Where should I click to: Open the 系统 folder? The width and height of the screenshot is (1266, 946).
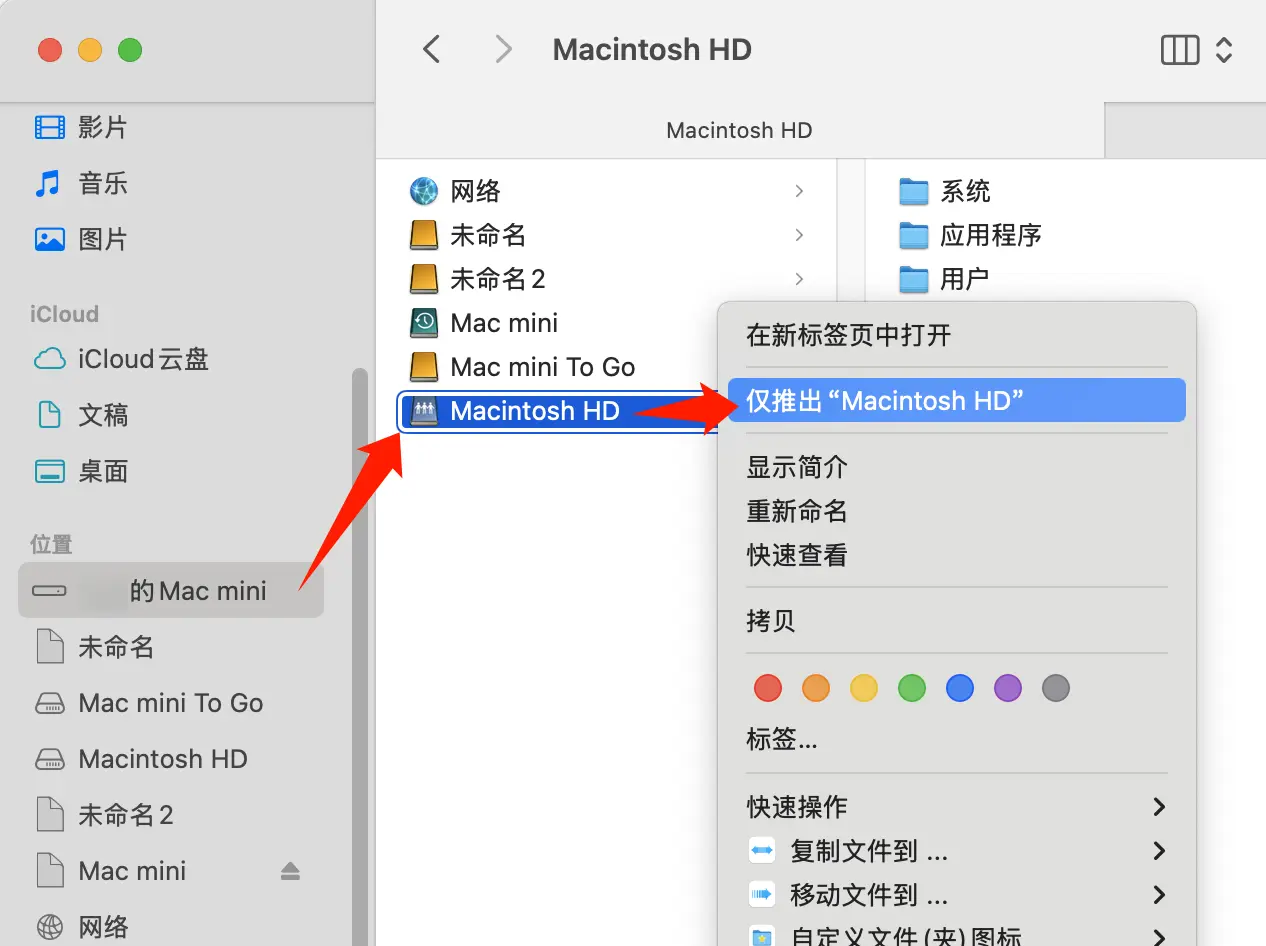(944, 191)
